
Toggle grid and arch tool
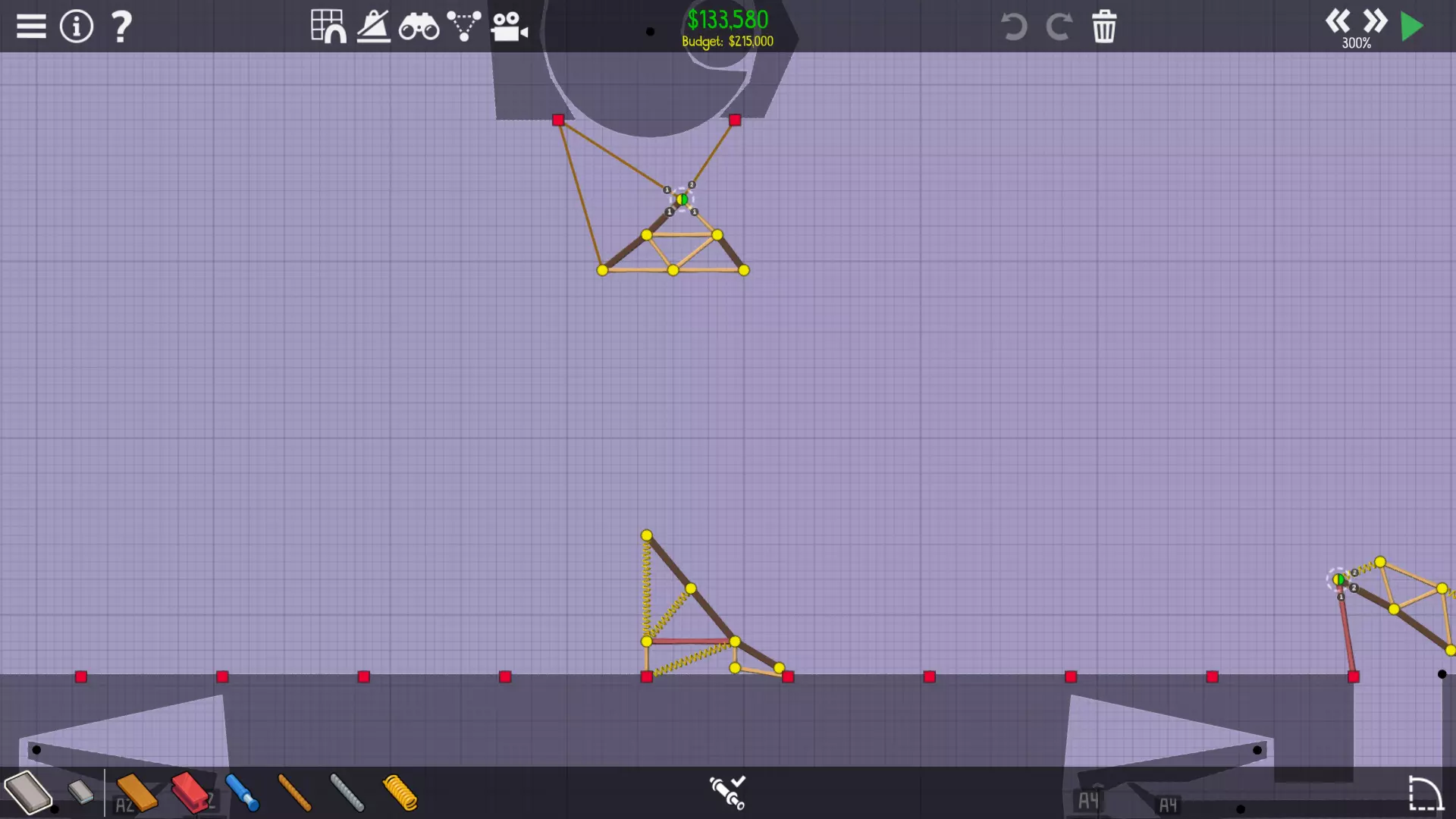pyautogui.click(x=328, y=27)
